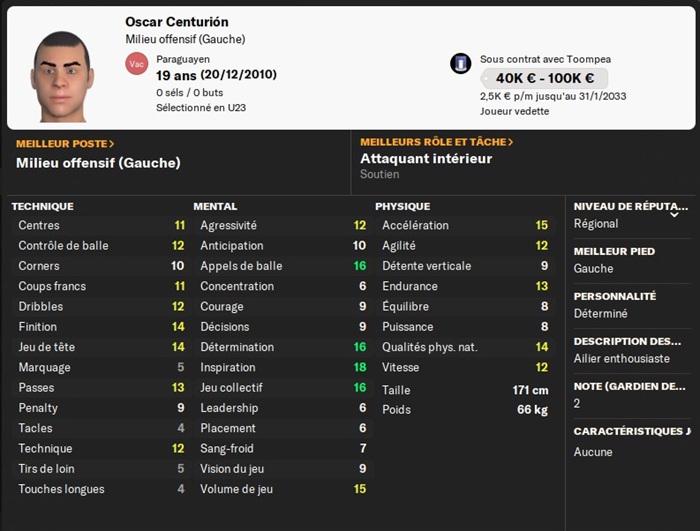Image resolution: width=700 pixels, height=531 pixels.
Task: Click the Physique column header
Action: click(402, 206)
